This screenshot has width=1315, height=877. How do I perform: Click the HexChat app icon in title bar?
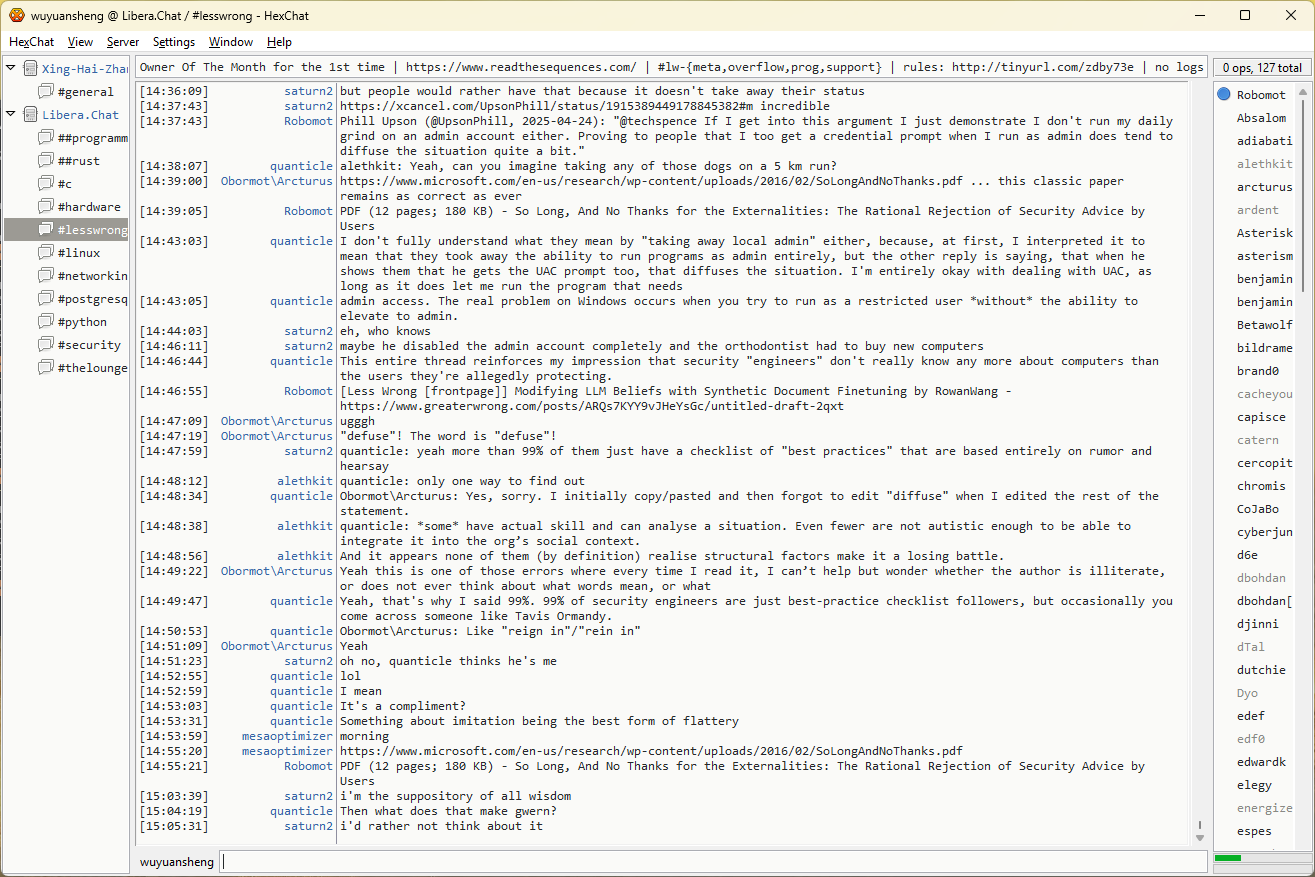coord(16,15)
